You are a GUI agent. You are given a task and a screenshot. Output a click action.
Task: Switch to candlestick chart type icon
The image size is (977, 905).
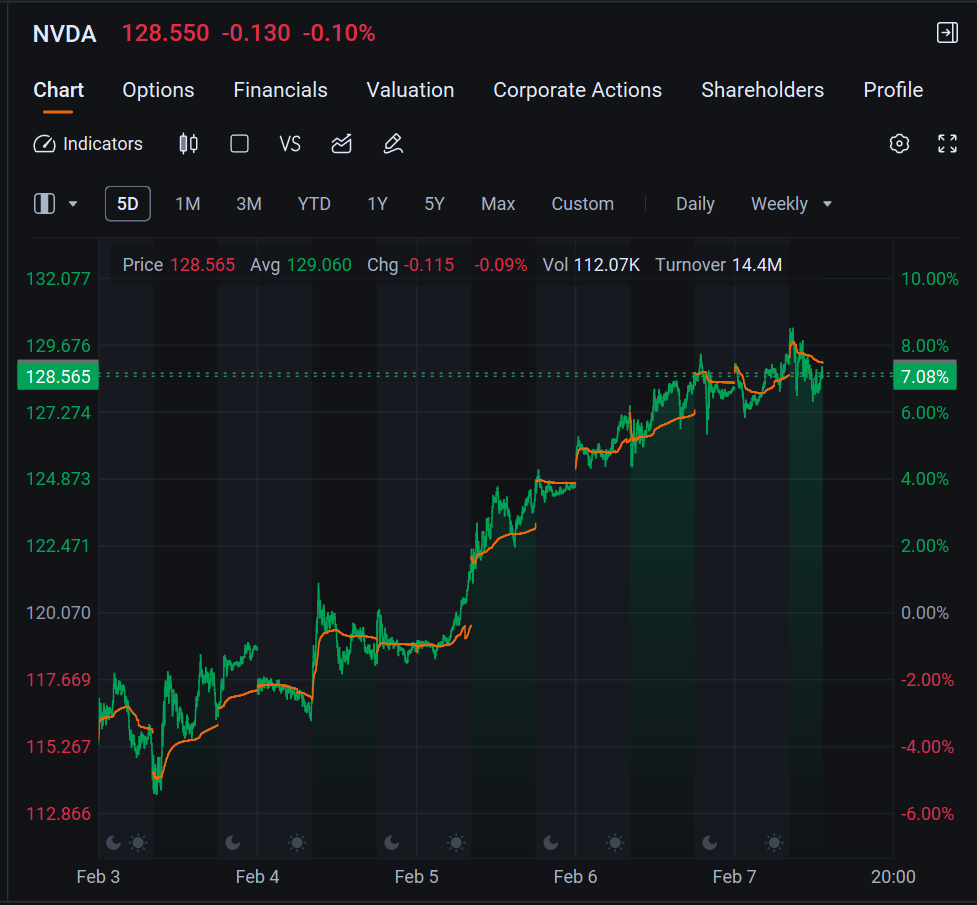point(188,144)
